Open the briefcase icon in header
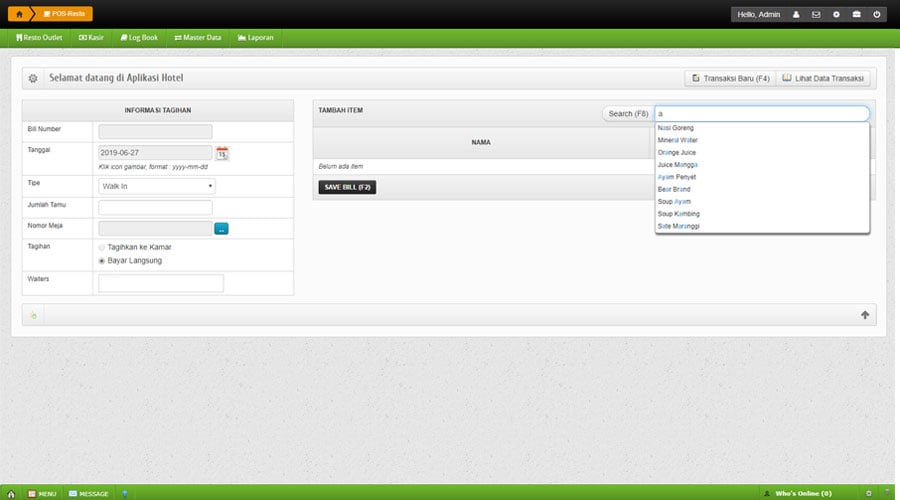Screen dimensions: 900x500 [x=856, y=15]
